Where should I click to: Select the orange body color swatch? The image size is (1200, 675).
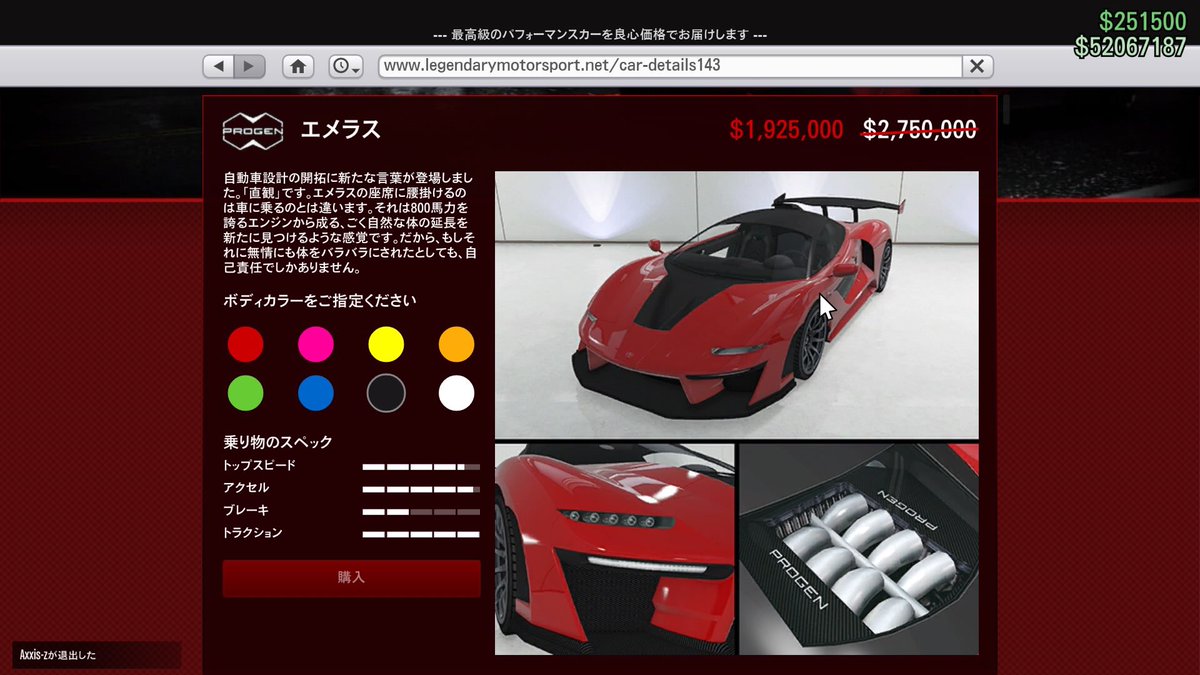(456, 344)
